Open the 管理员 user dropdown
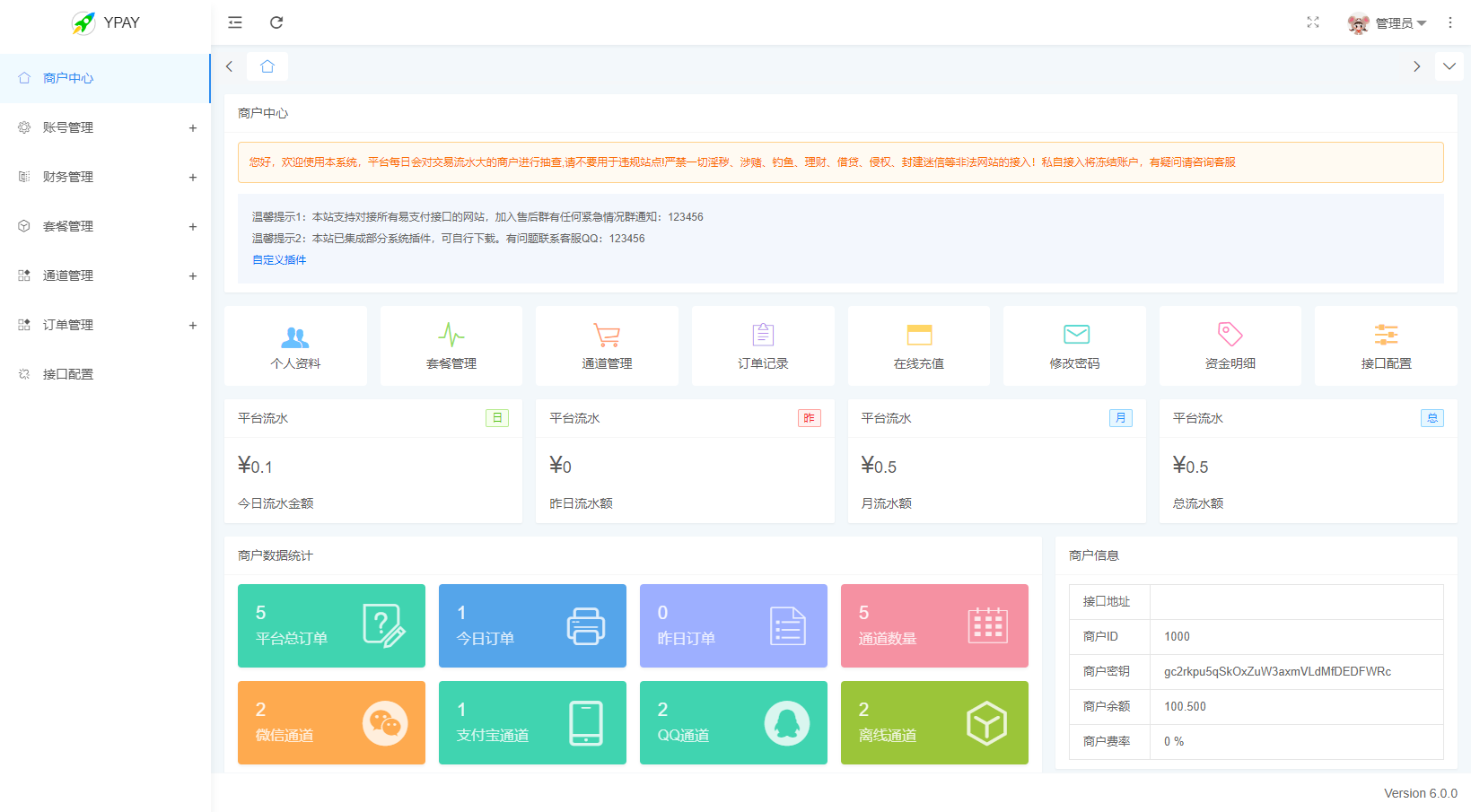The image size is (1471, 812). 1387,23
